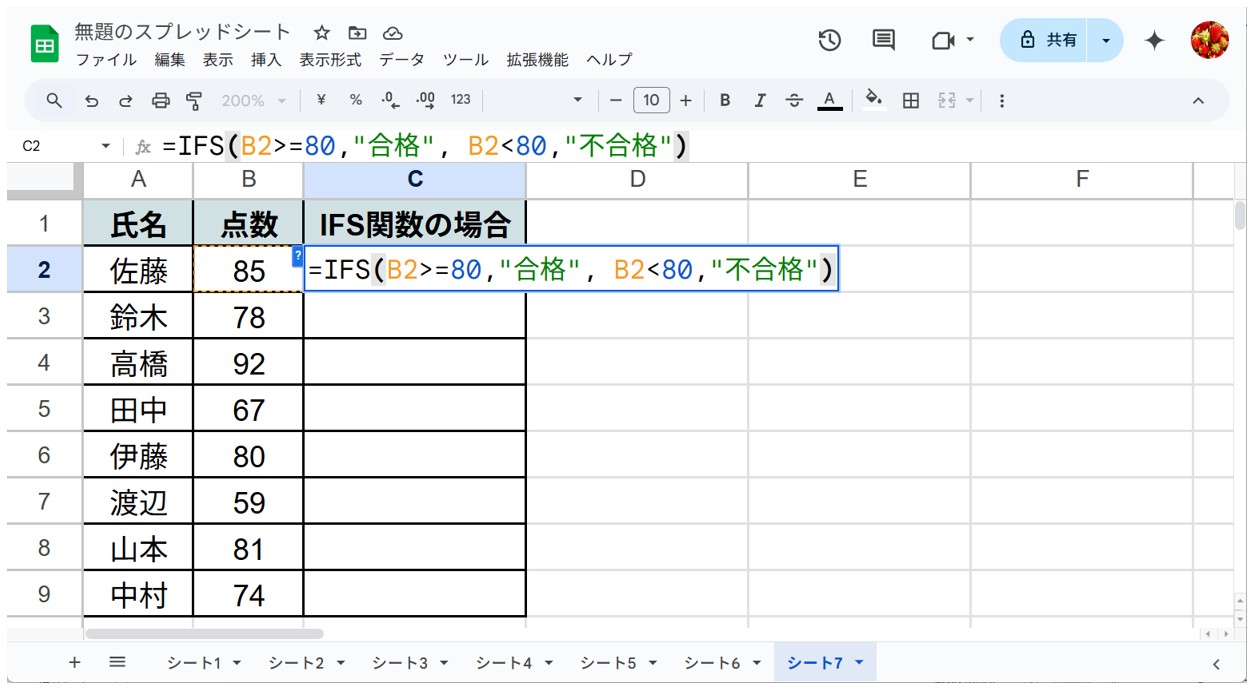Click the horizontal scrollbar thumb
The image size is (1254, 689).
click(x=204, y=634)
